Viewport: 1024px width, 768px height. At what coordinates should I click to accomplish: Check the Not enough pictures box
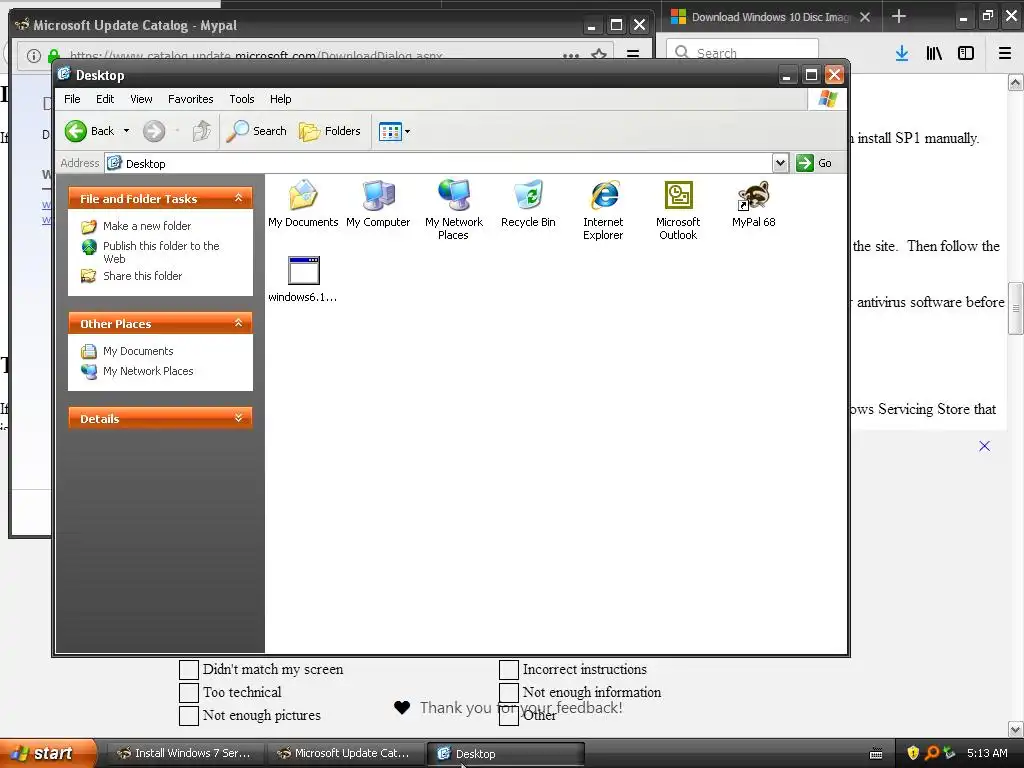coord(189,715)
